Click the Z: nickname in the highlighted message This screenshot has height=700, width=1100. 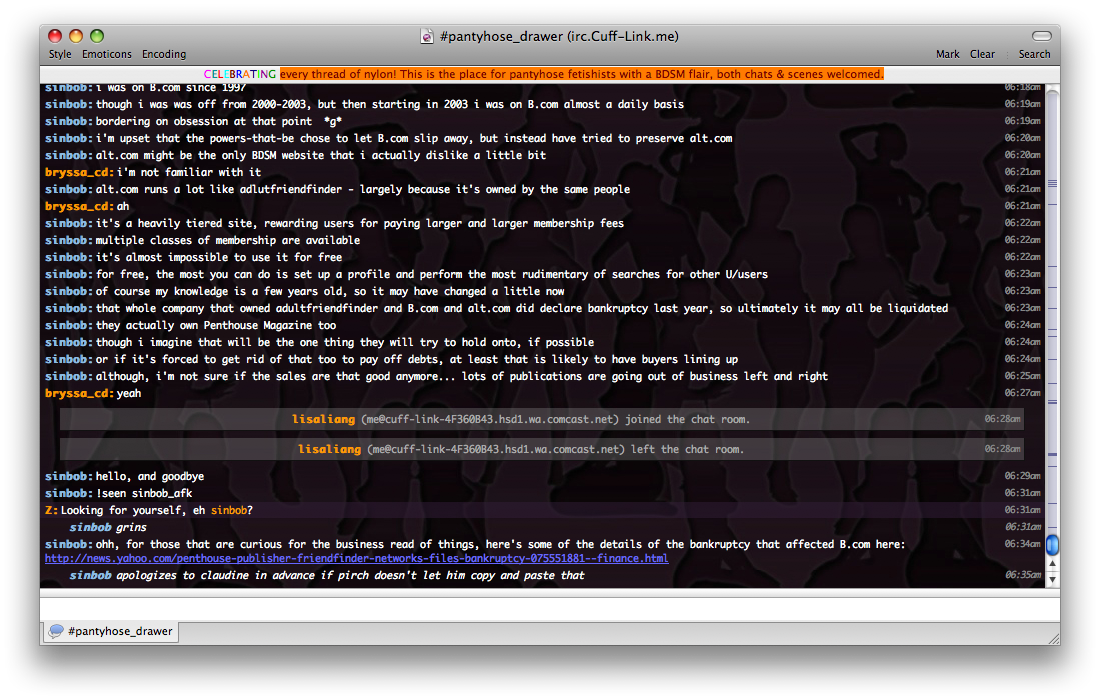click(51, 511)
